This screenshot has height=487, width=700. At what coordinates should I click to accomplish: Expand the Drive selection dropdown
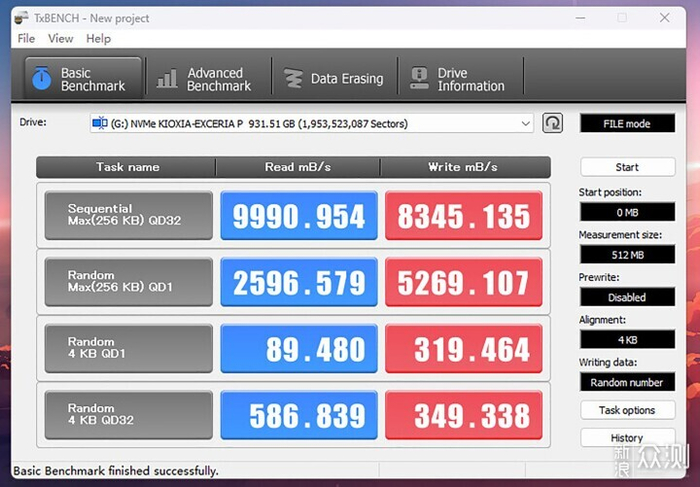[525, 123]
